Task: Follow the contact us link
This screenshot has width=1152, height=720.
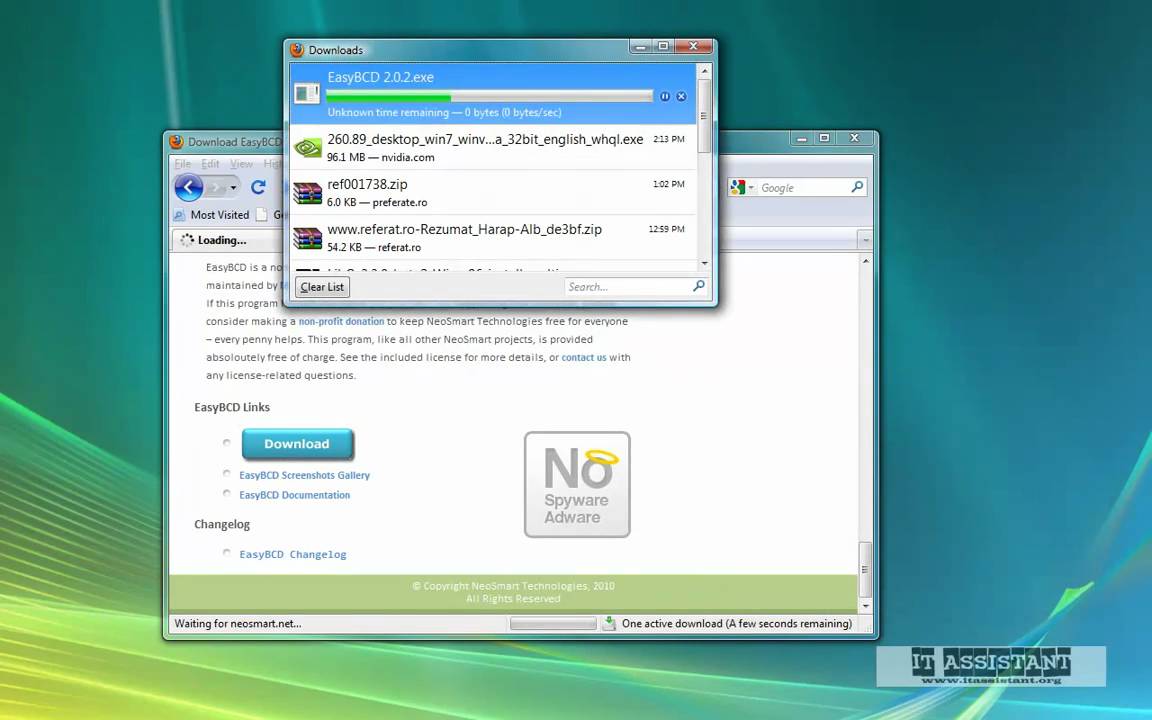Action: (x=584, y=357)
